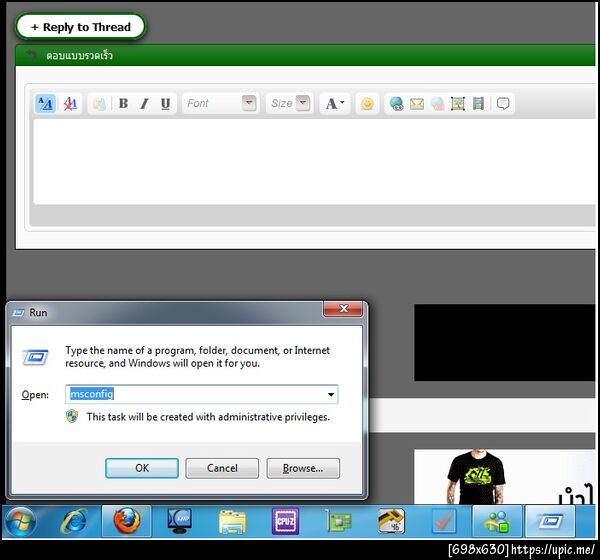Click the administrative privileges shield icon
This screenshot has width=600, height=560.
72,416
